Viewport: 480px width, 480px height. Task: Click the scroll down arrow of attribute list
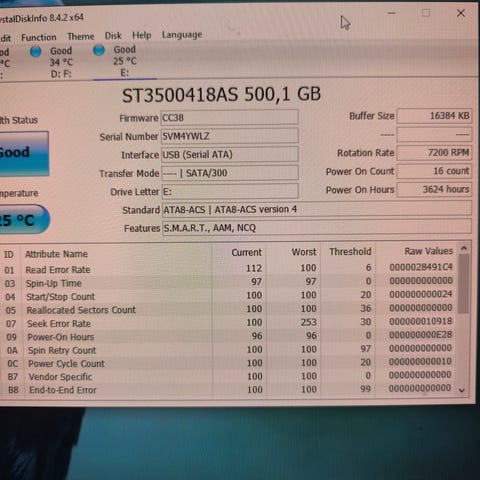[462, 390]
